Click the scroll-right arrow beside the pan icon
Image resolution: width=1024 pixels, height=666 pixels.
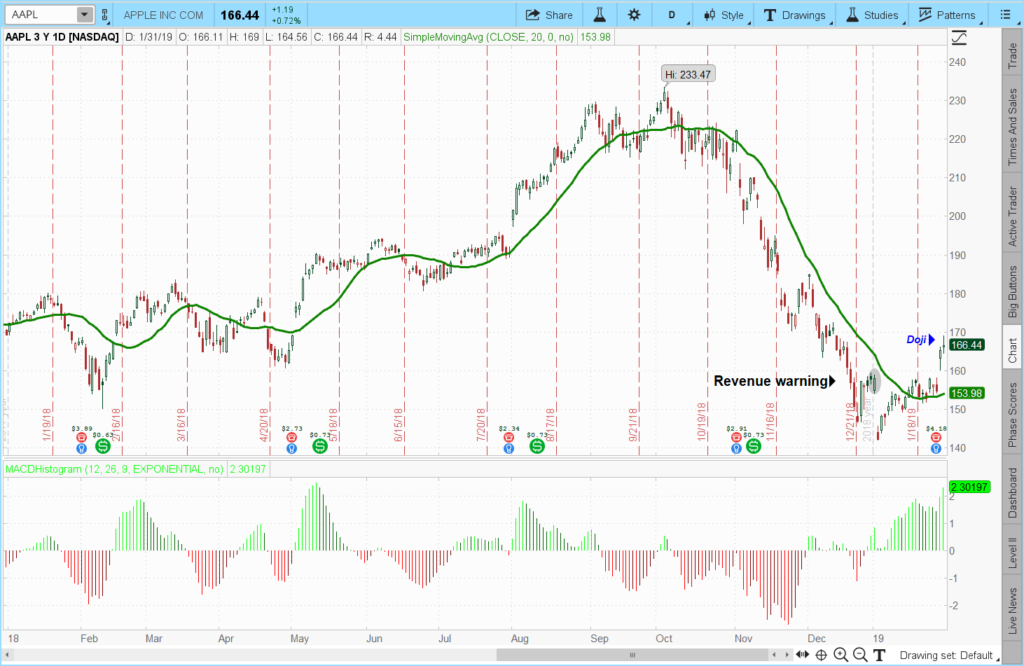[786, 655]
